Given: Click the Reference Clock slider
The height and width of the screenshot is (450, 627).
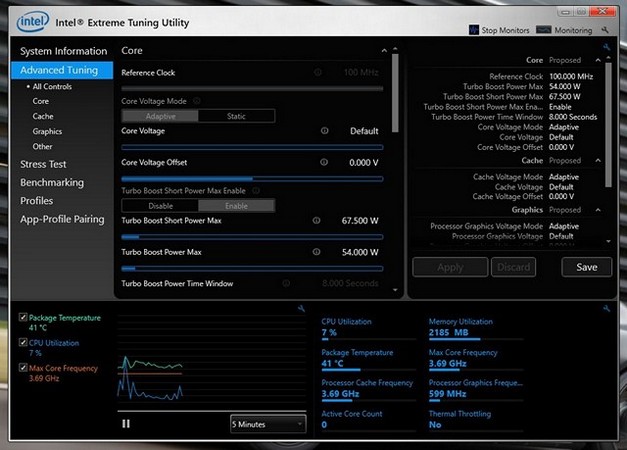Looking at the screenshot, I should click(252, 88).
